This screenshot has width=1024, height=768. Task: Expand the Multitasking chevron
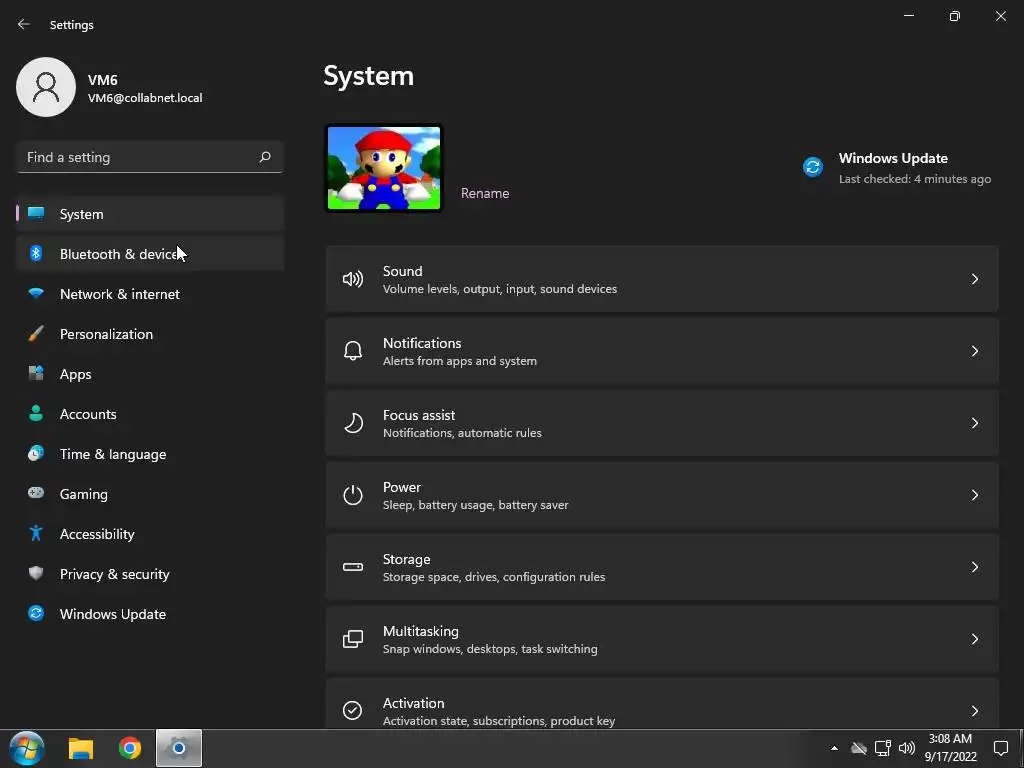click(974, 639)
